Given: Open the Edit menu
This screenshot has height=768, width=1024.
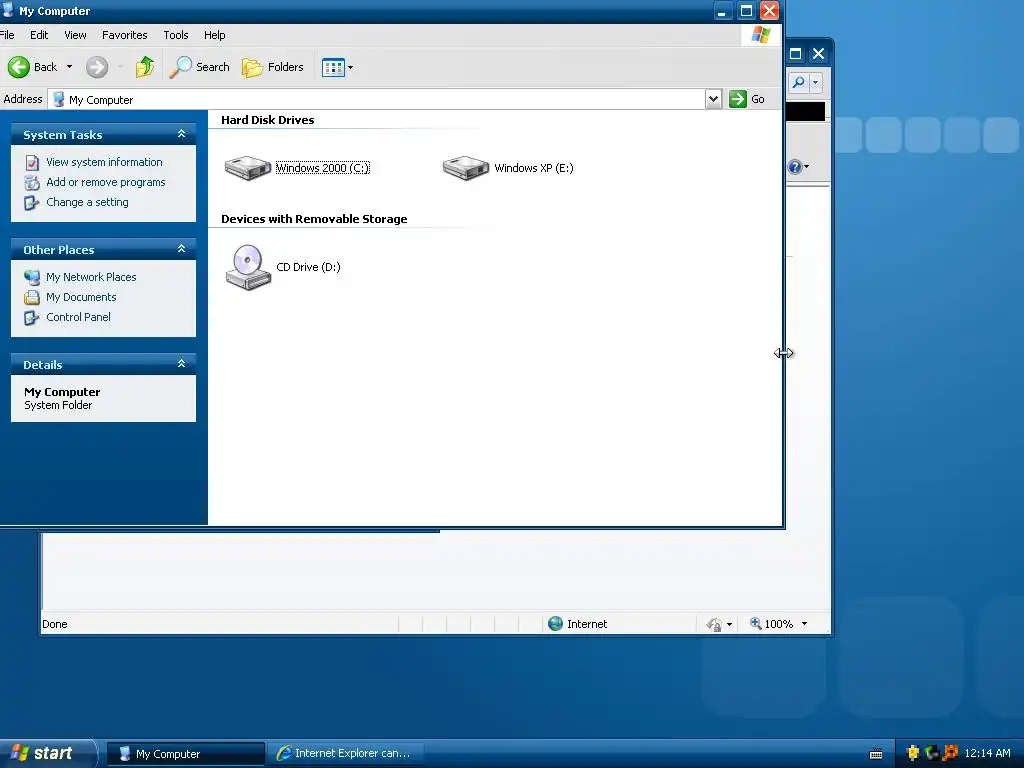Looking at the screenshot, I should (x=39, y=35).
